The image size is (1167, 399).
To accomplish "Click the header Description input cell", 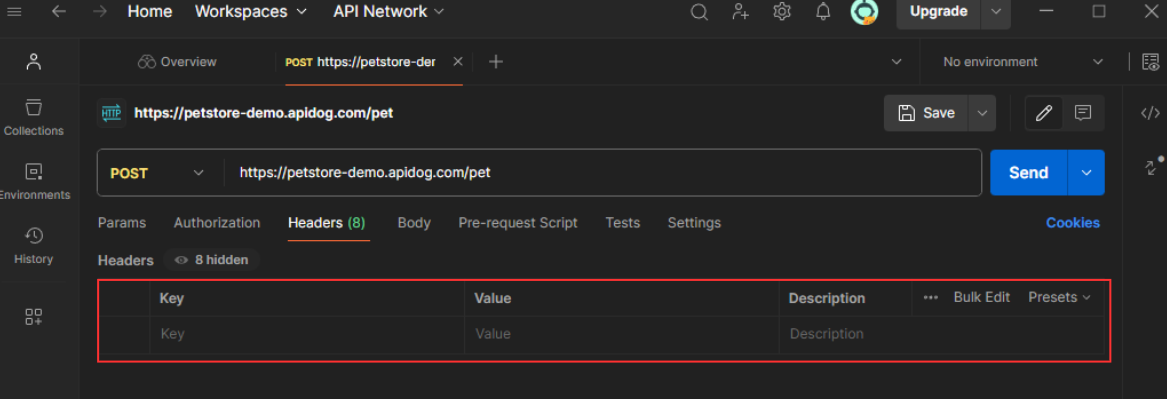I will coord(941,334).
